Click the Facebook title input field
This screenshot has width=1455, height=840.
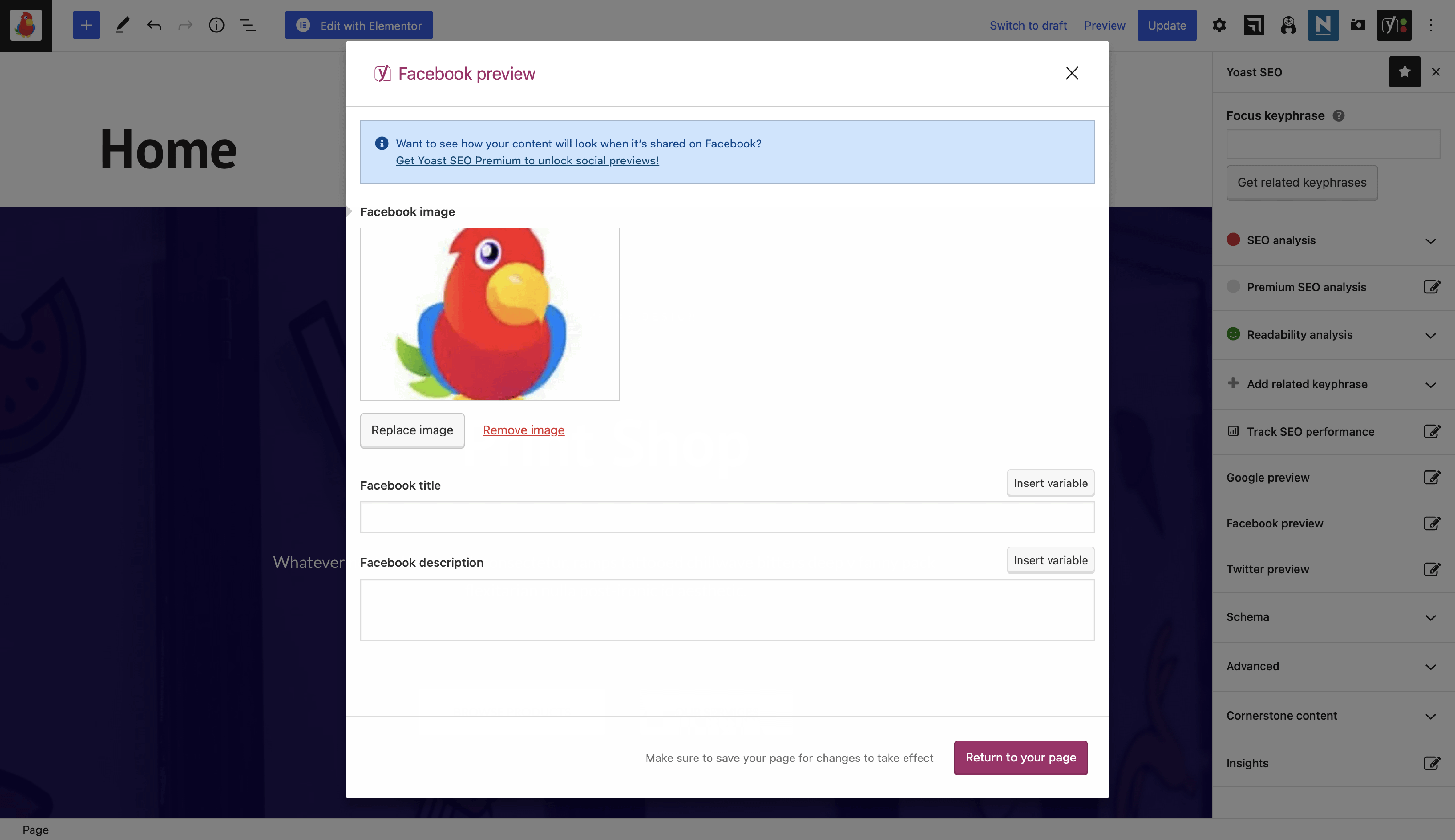point(727,517)
